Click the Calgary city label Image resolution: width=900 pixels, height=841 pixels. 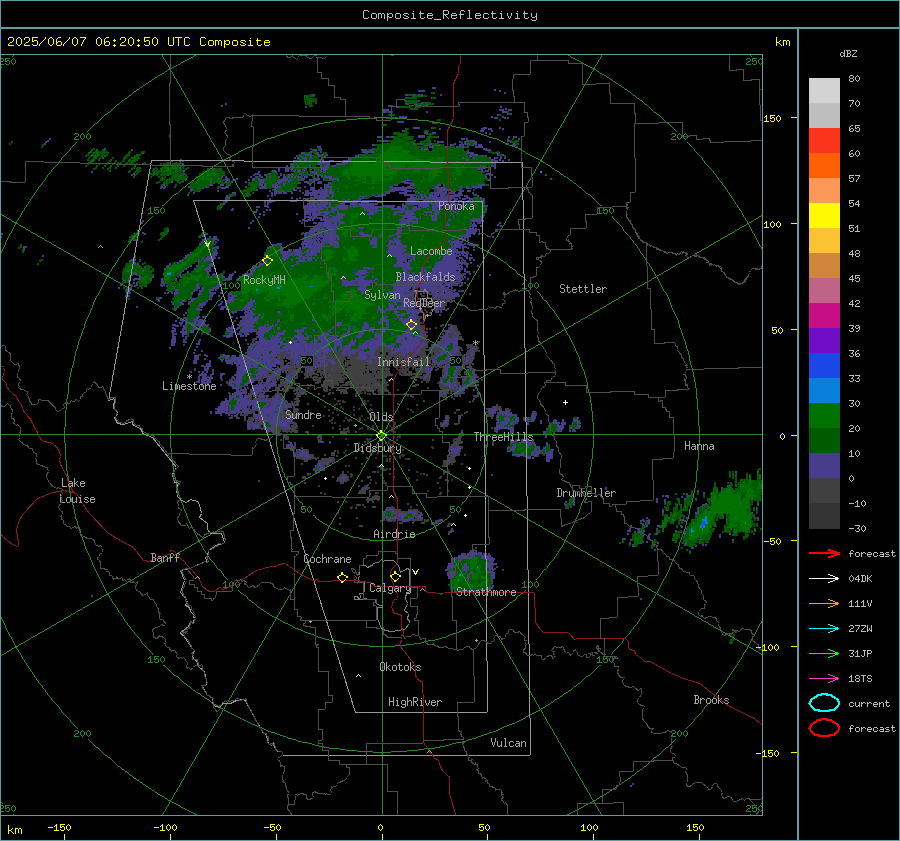(x=390, y=588)
